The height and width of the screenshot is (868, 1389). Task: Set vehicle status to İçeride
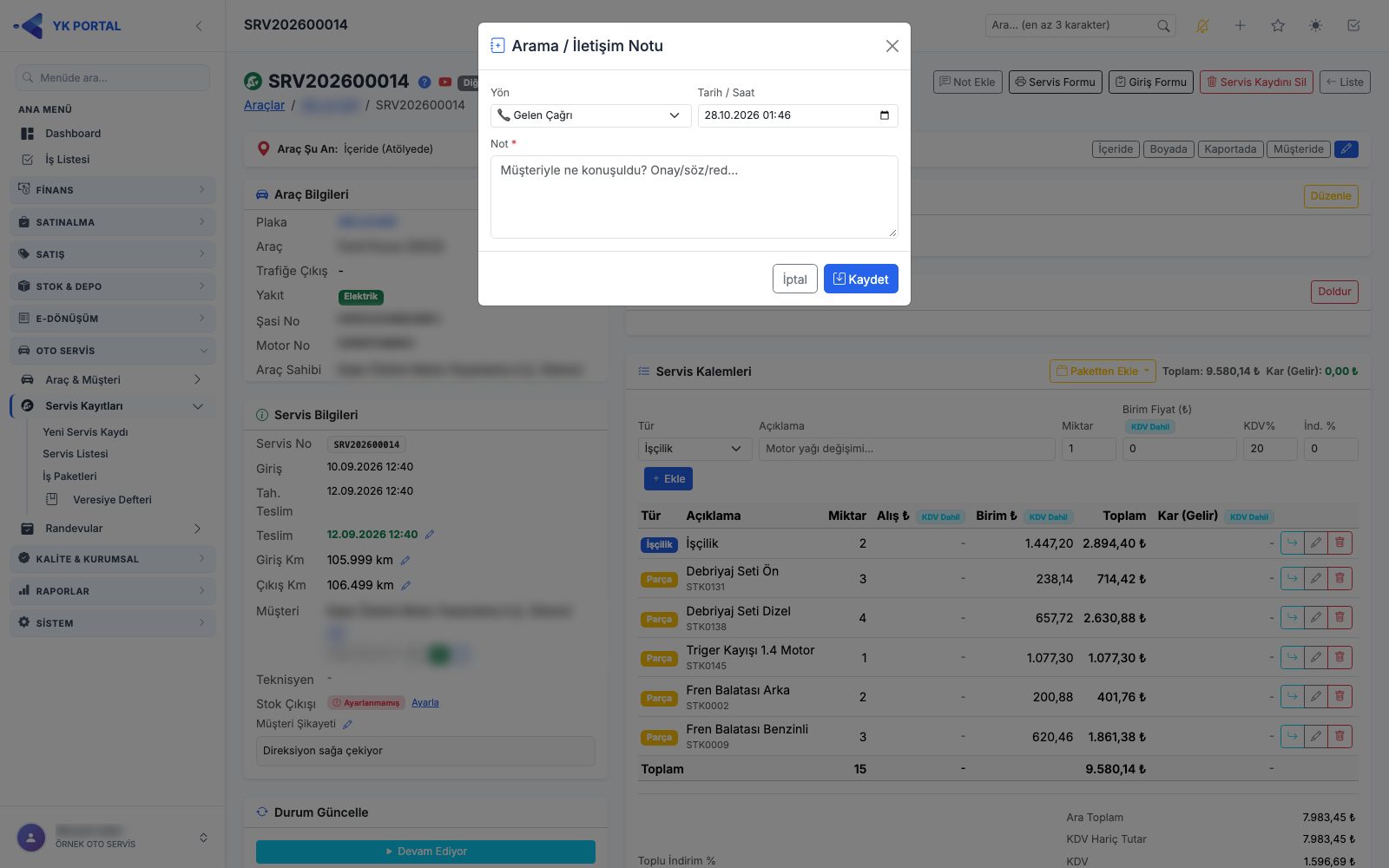point(1116,149)
